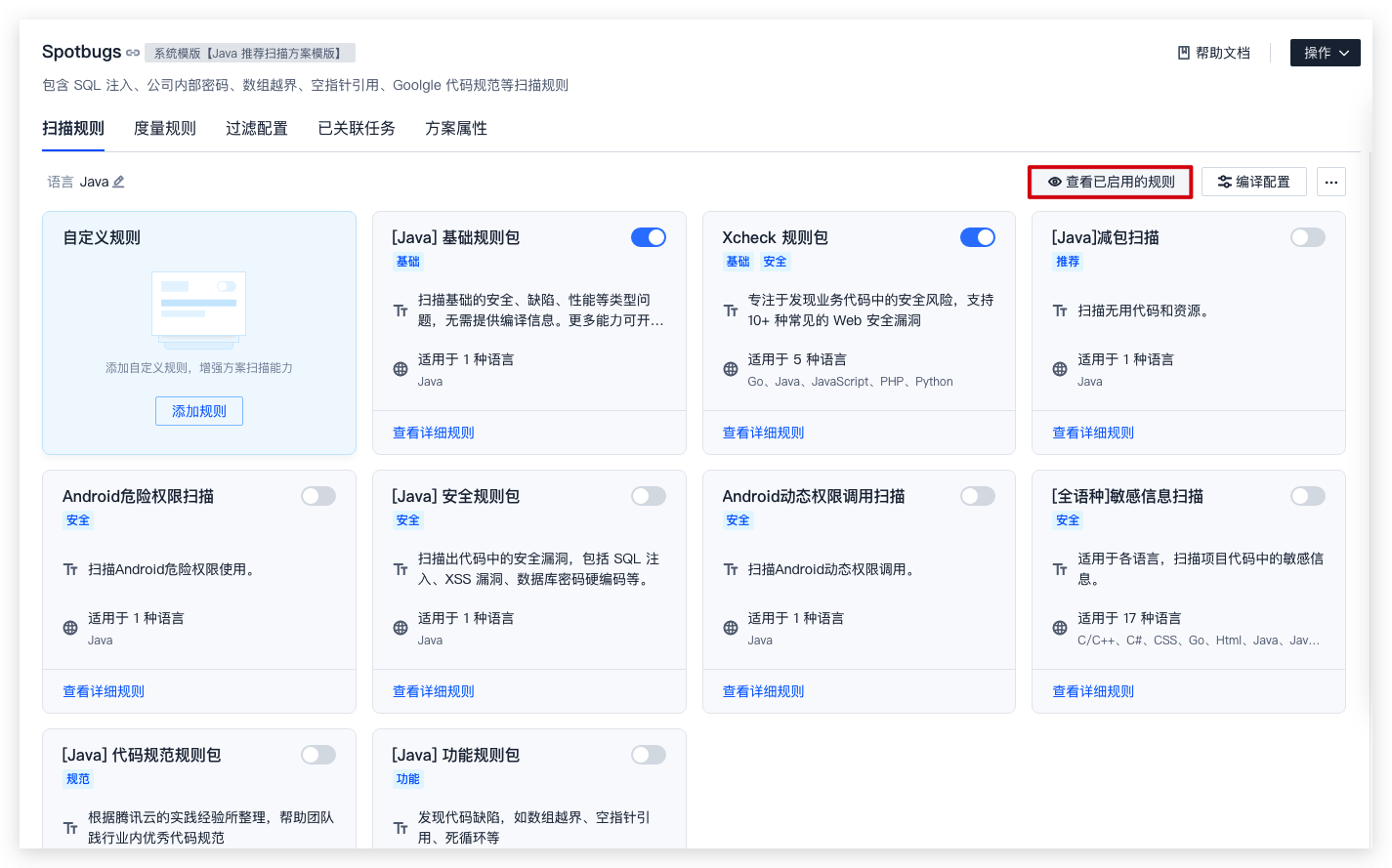The width and height of the screenshot is (1392, 868).
Task: Click the 基础 tag in [Java] 基础规则包
Action: coord(408,262)
